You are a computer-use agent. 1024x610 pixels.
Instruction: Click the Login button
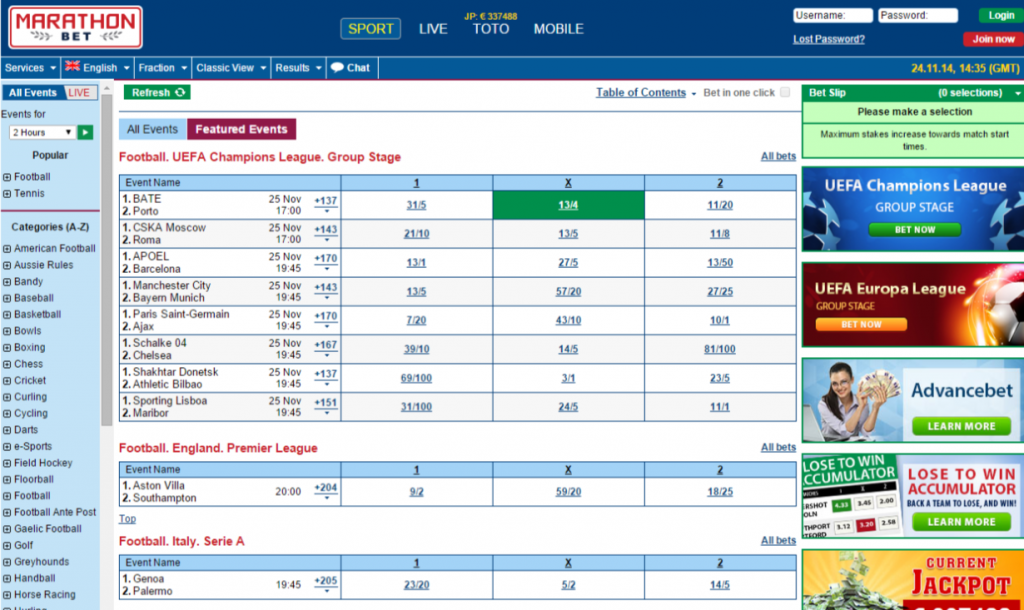(1000, 15)
